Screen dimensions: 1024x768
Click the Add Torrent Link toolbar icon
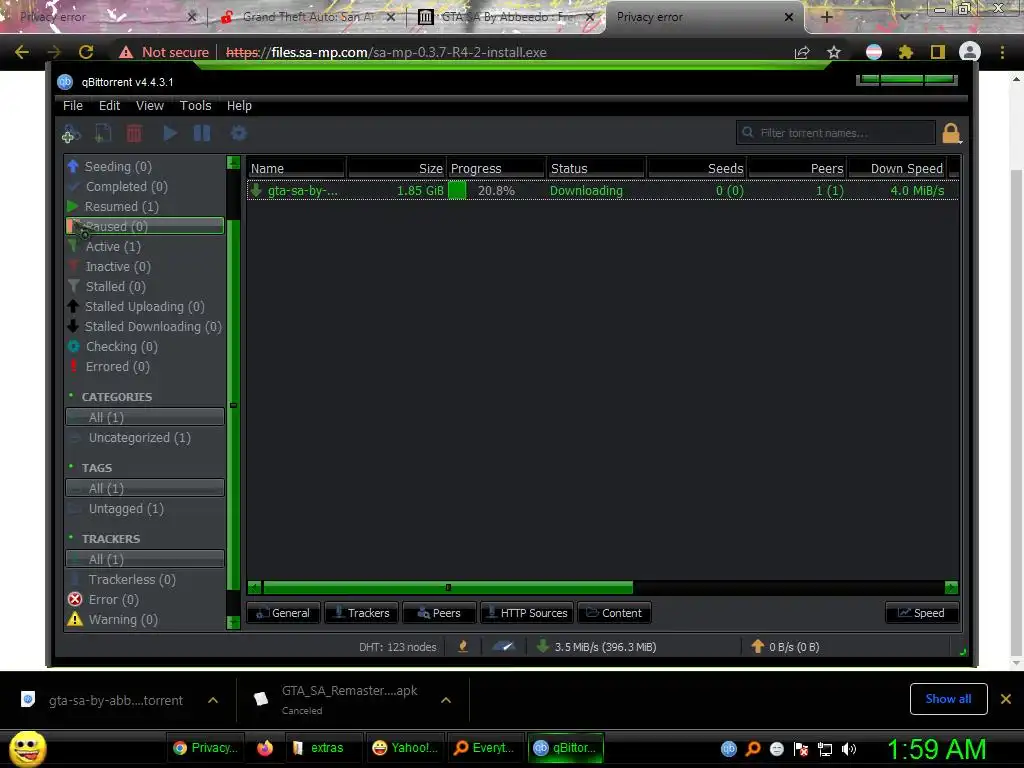coord(71,134)
